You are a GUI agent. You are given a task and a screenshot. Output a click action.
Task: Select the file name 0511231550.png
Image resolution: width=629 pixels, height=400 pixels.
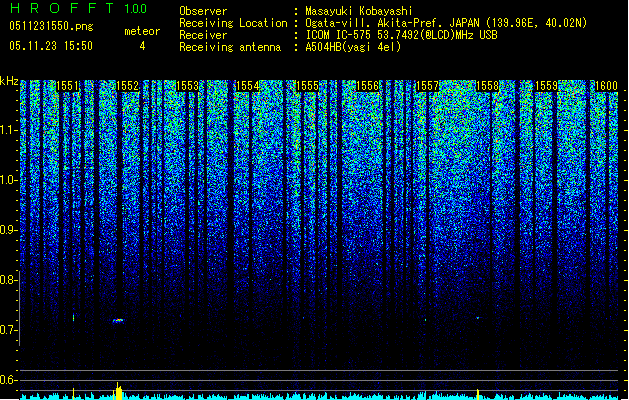51,26
